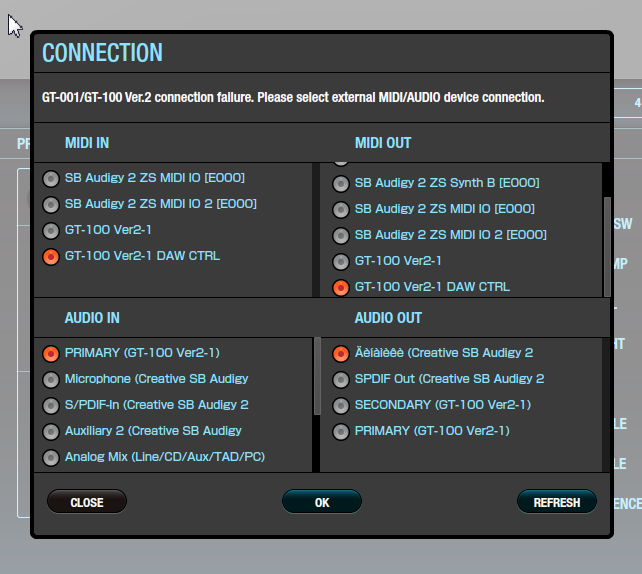
Task: Click the CLOSE button
Action: (87, 502)
